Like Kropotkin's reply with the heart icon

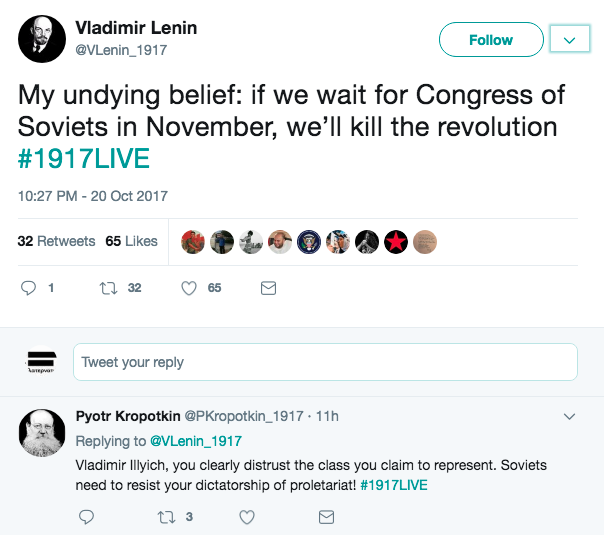point(246,517)
